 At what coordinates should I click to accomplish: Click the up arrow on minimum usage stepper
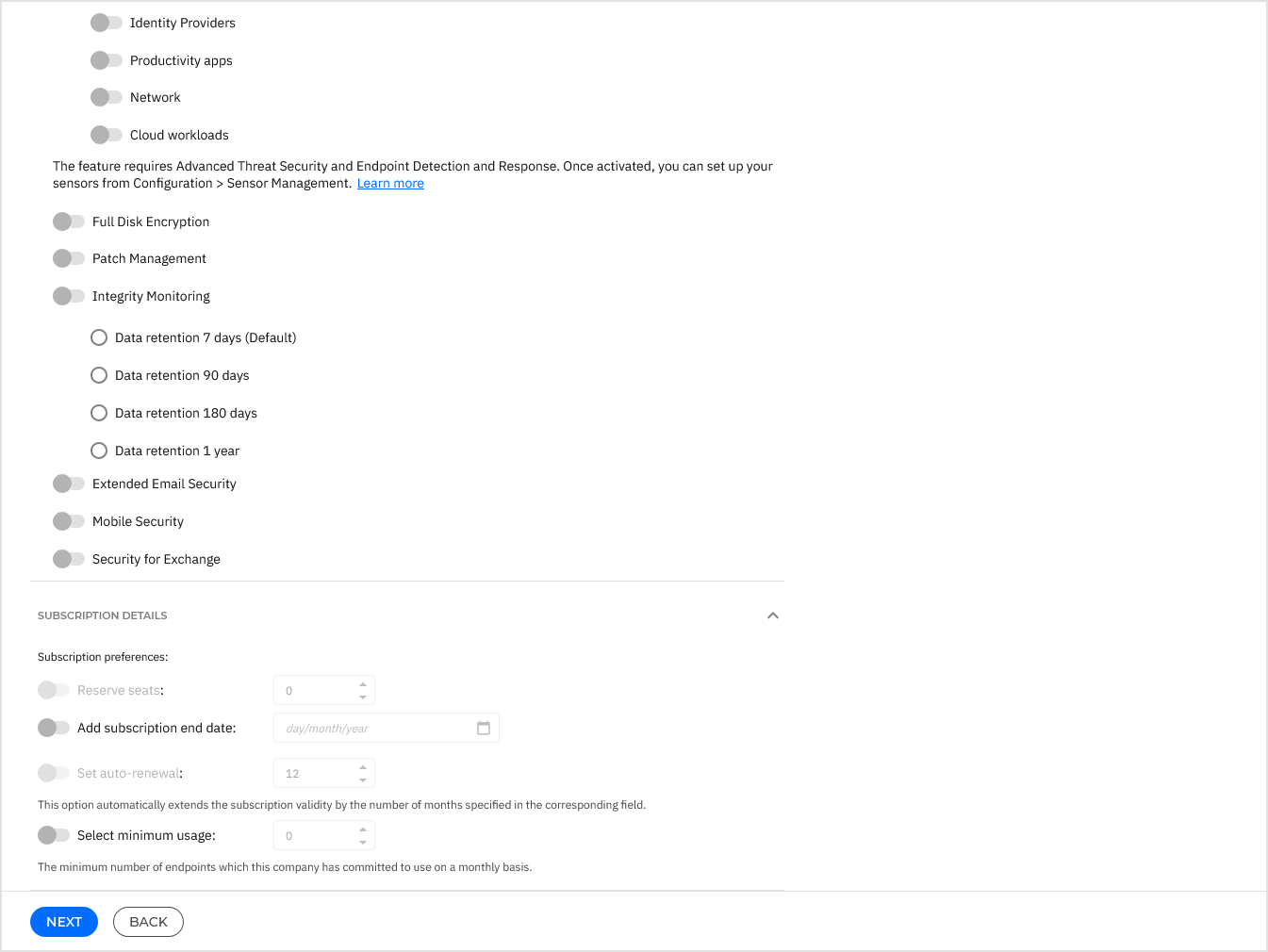[363, 829]
